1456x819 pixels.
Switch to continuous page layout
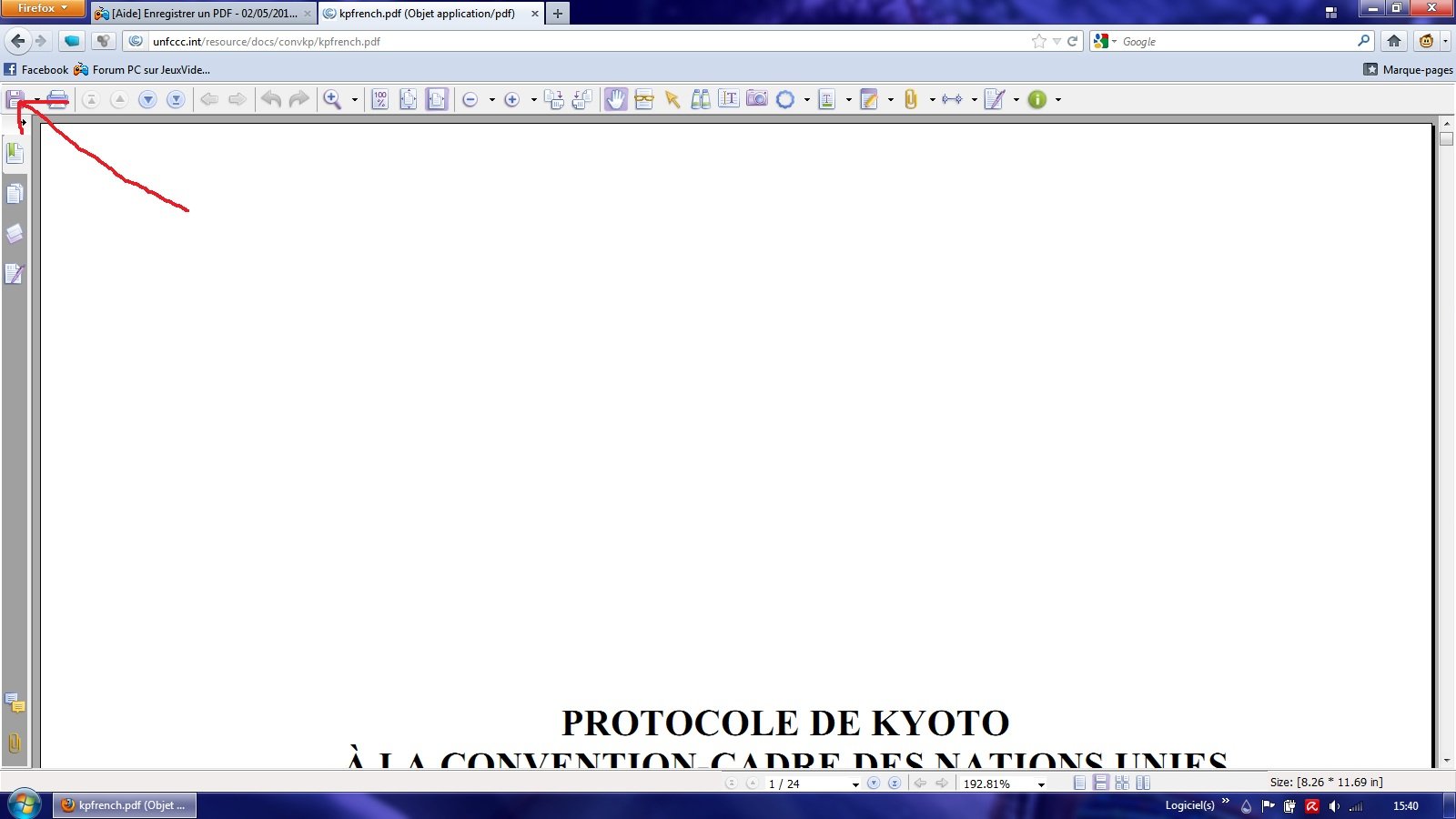click(1101, 783)
